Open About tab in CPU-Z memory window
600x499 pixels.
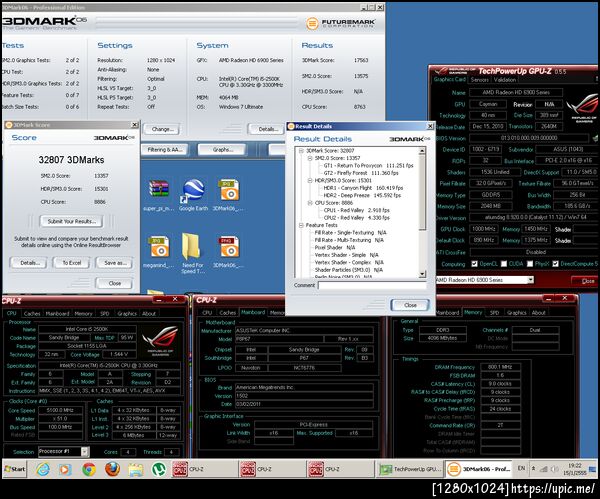click(538, 313)
